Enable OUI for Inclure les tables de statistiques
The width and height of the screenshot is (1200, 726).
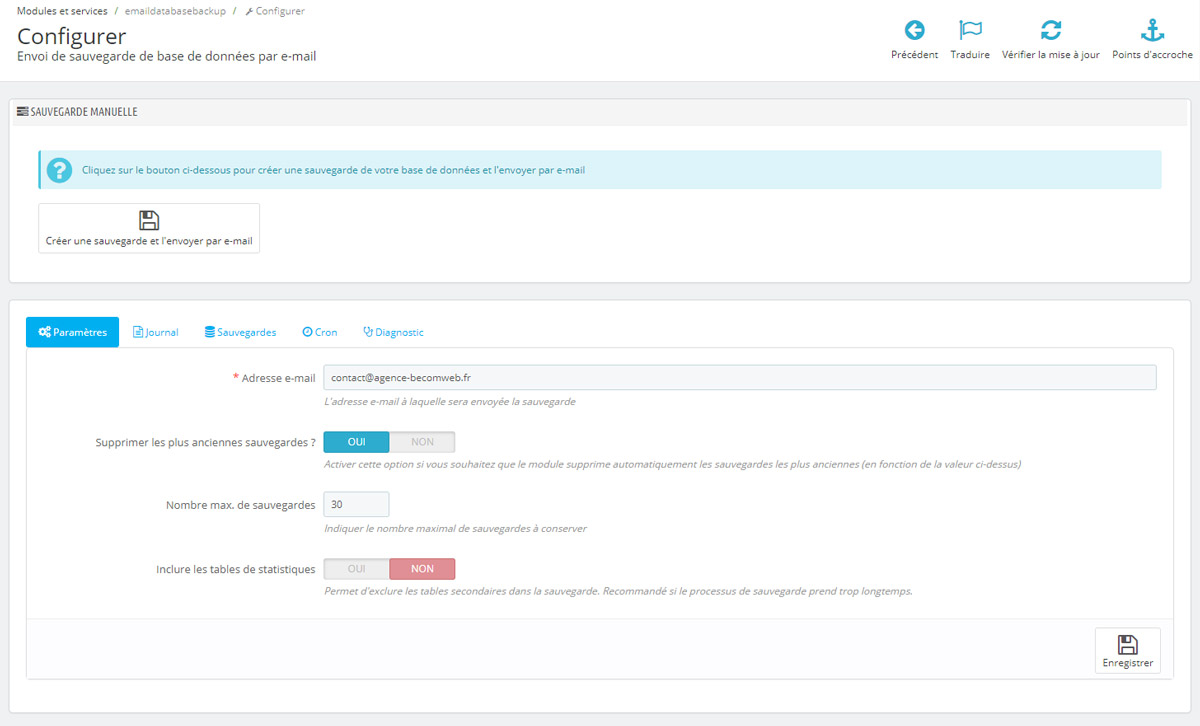(x=356, y=568)
